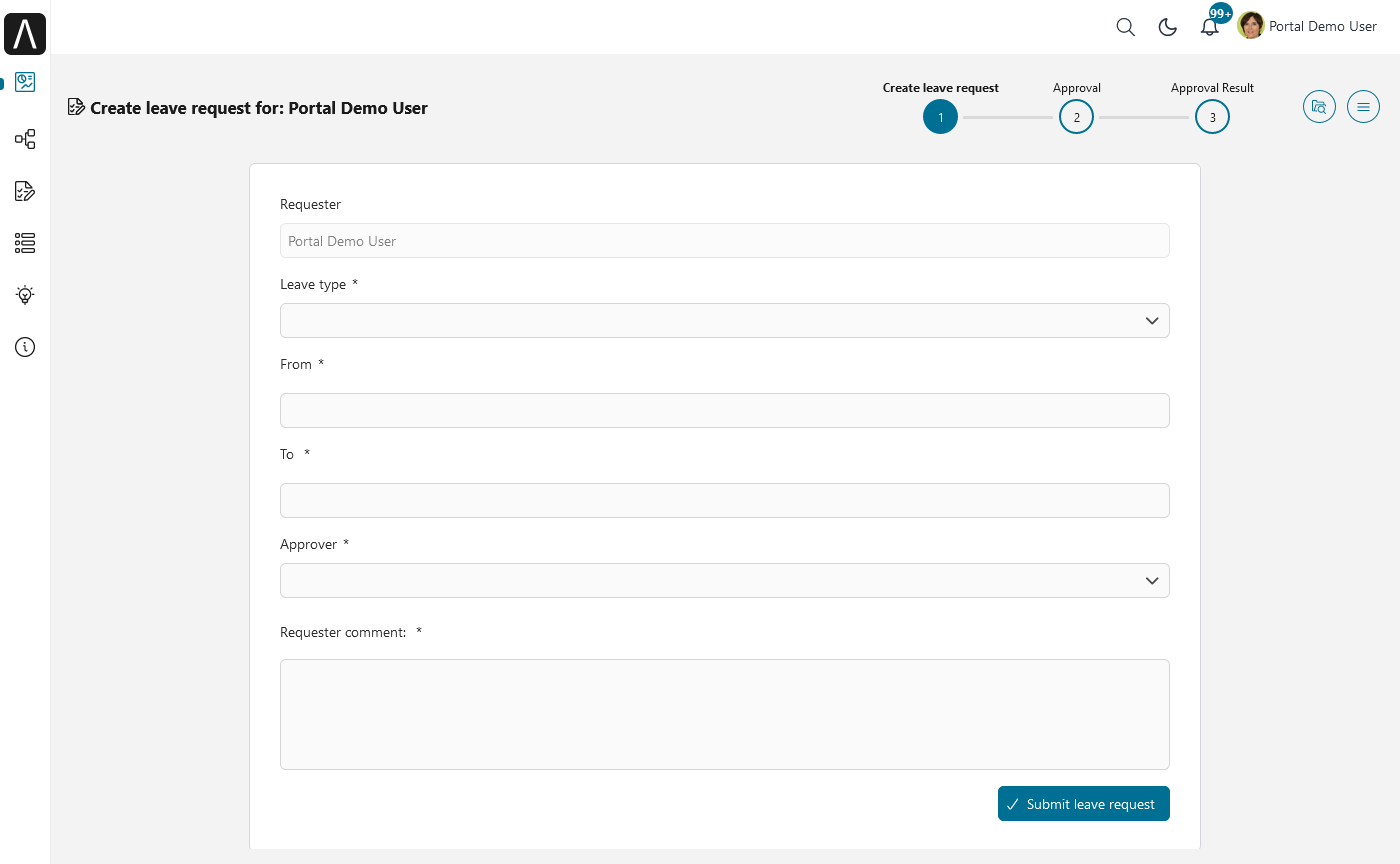This screenshot has height=864, width=1400.
Task: Click the user avatar picture
Action: 1251,26
